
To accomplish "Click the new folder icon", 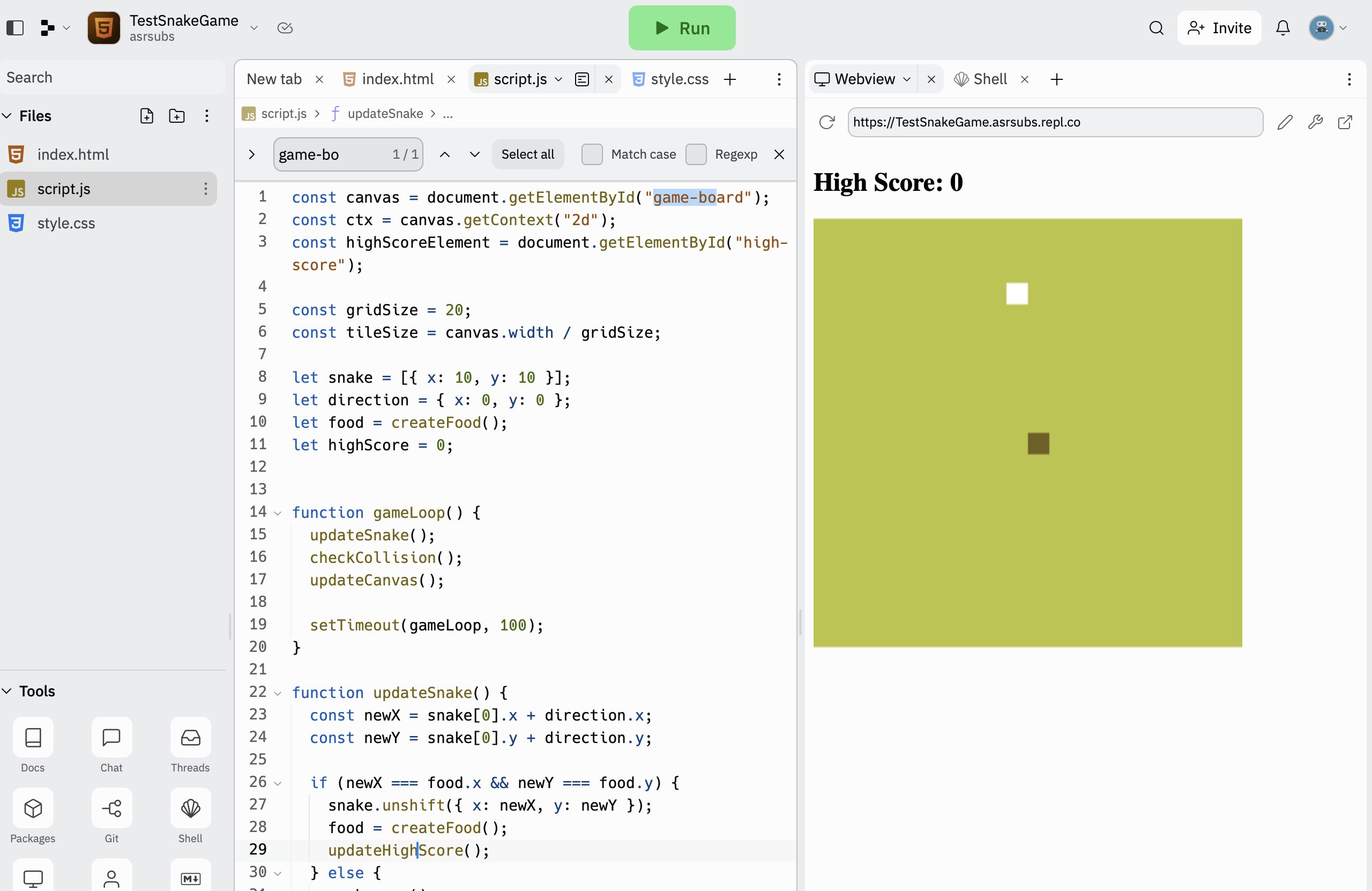I will [176, 116].
